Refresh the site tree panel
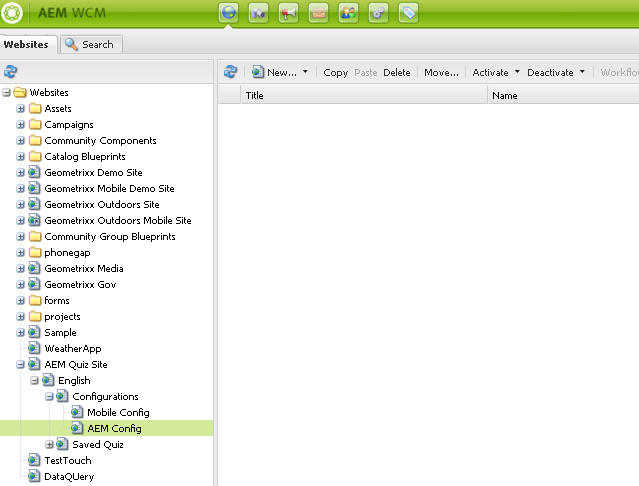The height and width of the screenshot is (486, 639). coord(11,72)
